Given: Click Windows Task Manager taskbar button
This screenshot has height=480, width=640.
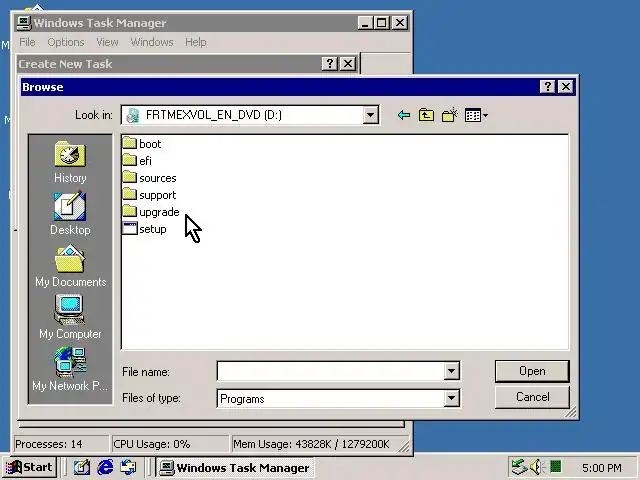Looking at the screenshot, I should pyautogui.click(x=235, y=467).
